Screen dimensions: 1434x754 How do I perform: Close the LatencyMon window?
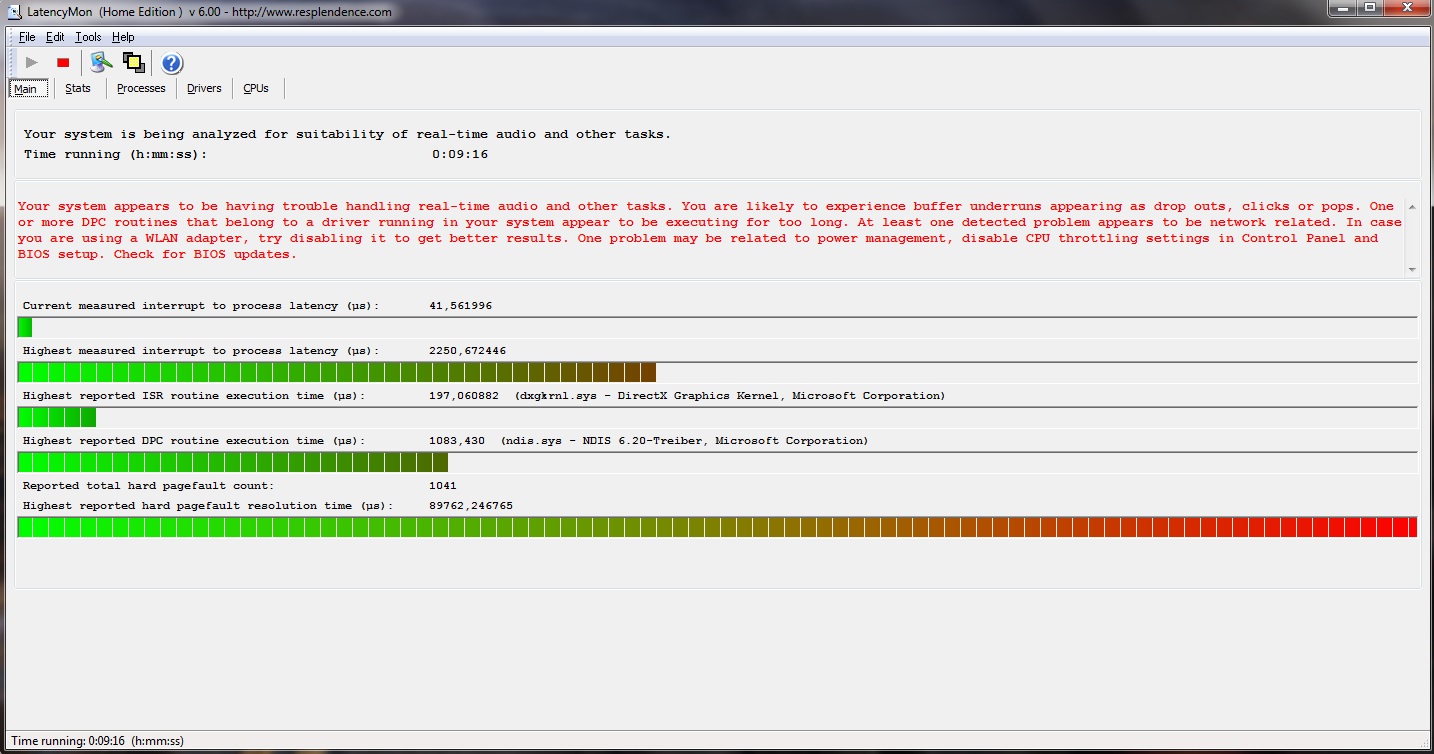pos(1406,9)
